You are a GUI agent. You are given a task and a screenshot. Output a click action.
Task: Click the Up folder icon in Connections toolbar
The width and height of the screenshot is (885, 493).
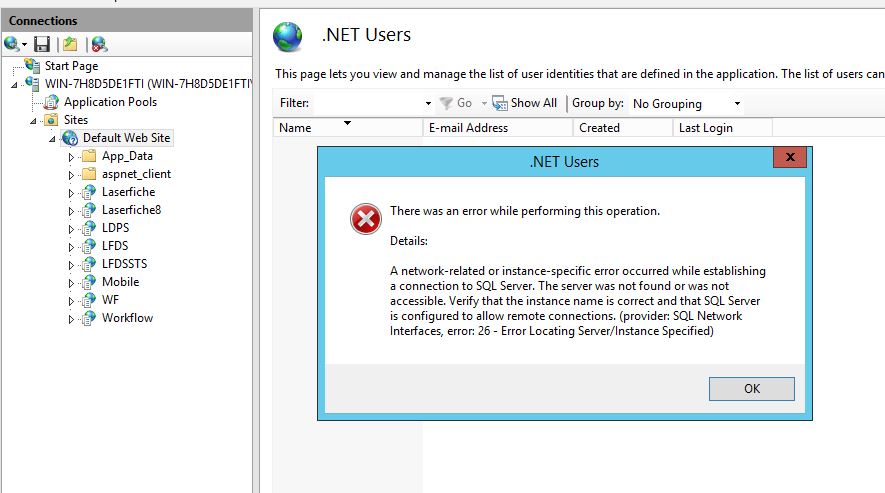point(70,44)
